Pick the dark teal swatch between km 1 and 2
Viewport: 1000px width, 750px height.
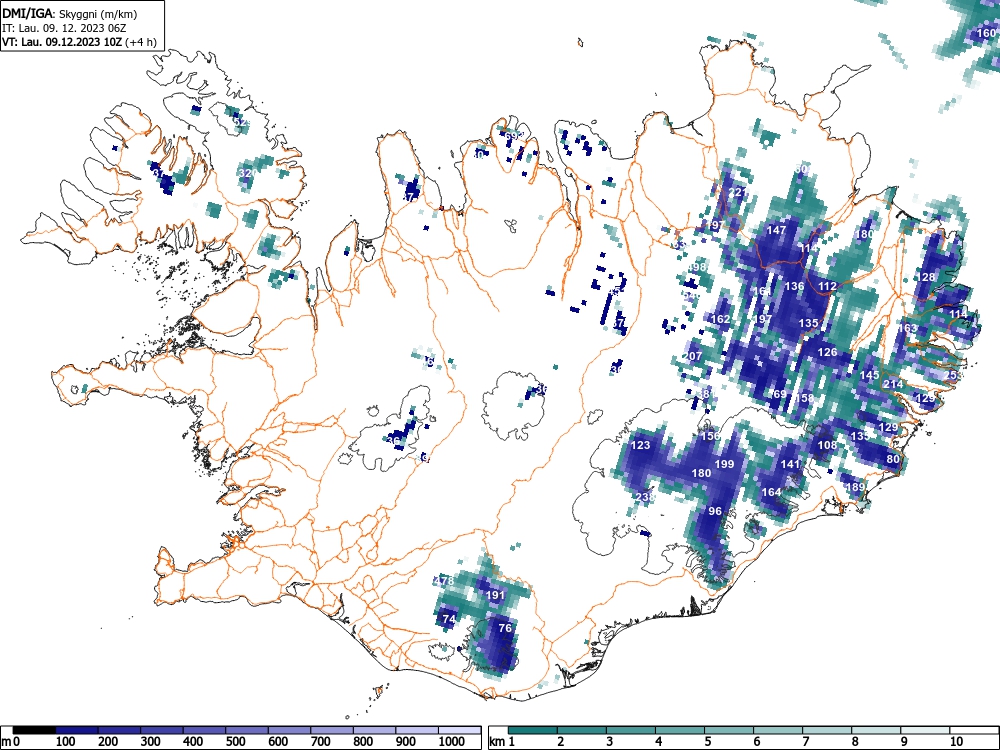coord(533,730)
